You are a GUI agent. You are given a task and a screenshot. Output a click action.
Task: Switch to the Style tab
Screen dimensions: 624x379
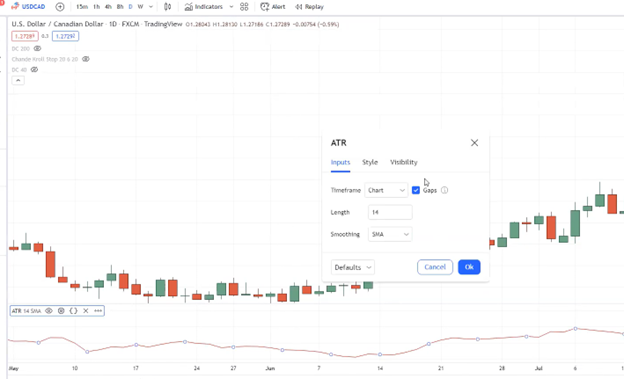(370, 162)
